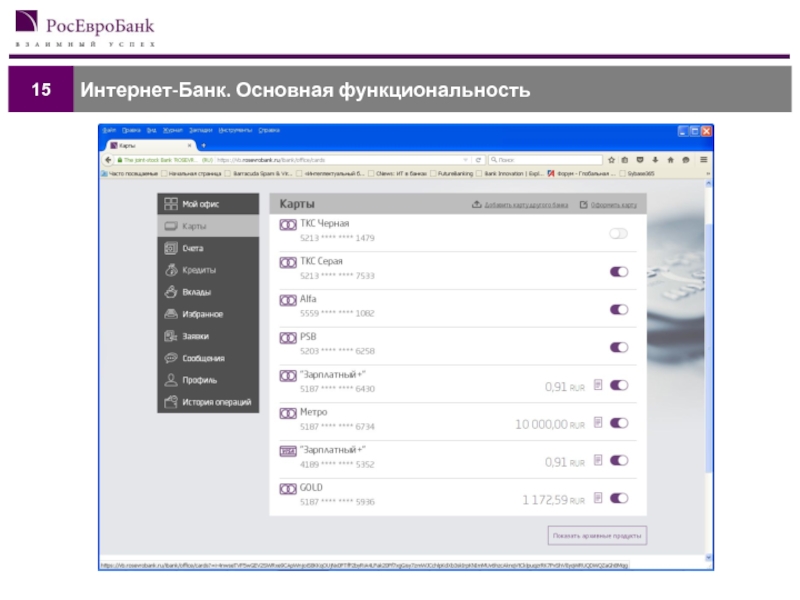The width and height of the screenshot is (800, 600).
Task: Open the Правка menu
Action: point(131,131)
